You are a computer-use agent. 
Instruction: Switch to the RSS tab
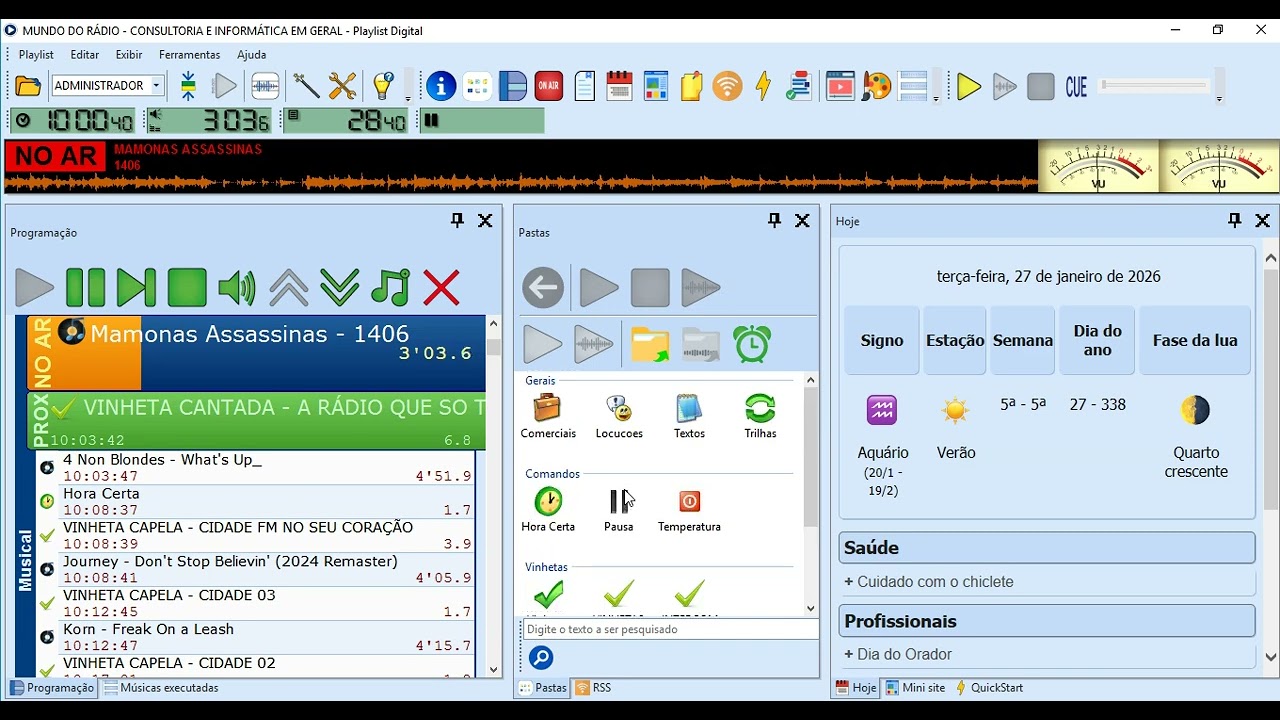pyautogui.click(x=593, y=688)
